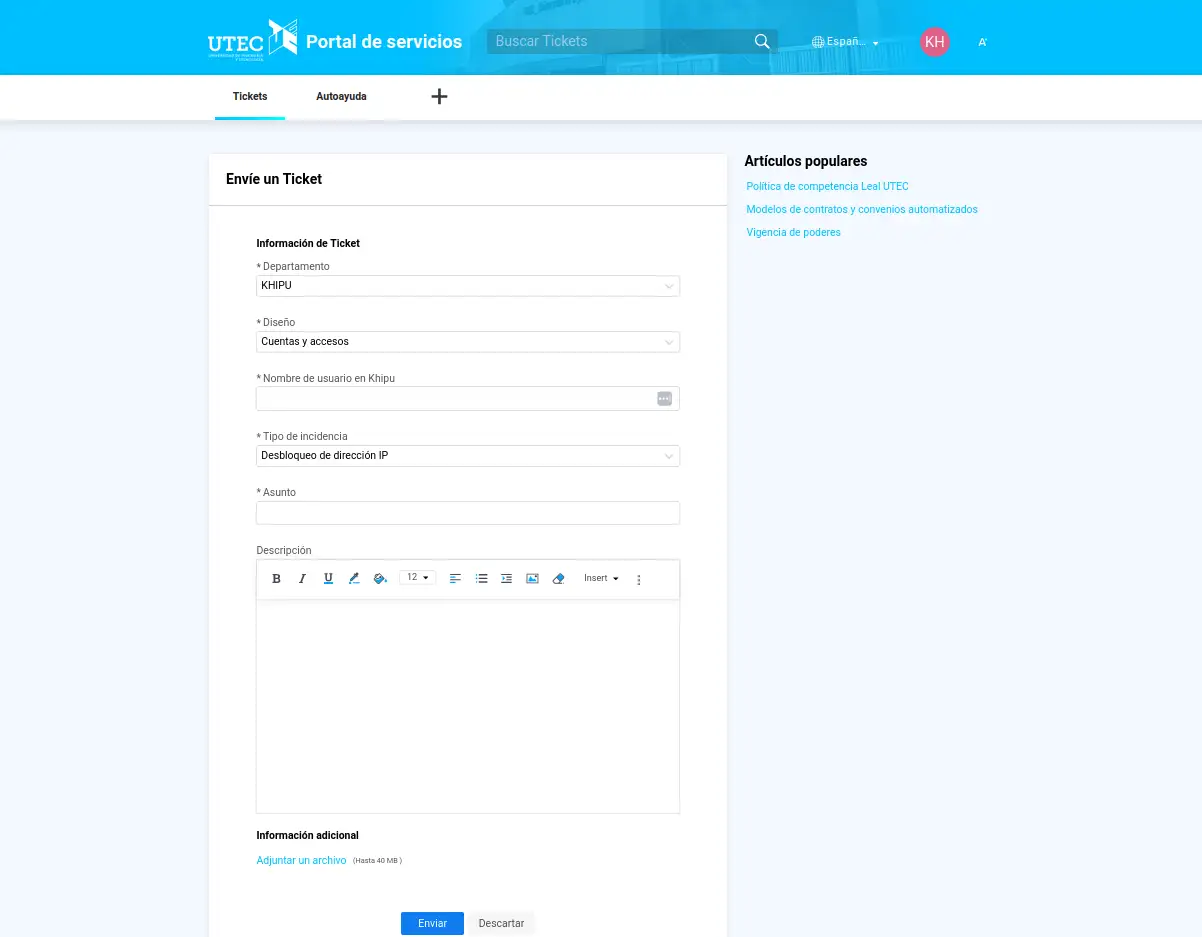
Task: Submit the ticket with Enviar button
Action: (x=432, y=923)
